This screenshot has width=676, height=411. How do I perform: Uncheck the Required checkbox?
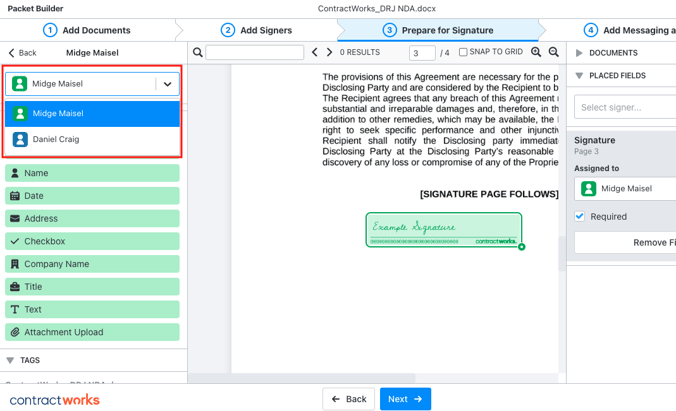click(580, 216)
